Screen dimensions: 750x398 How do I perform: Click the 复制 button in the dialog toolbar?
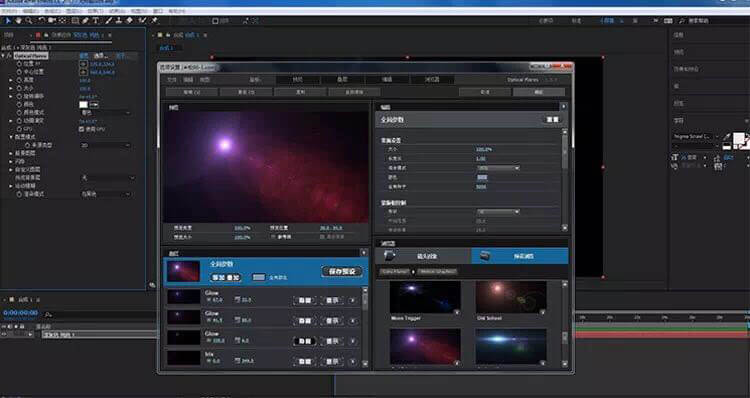point(300,92)
